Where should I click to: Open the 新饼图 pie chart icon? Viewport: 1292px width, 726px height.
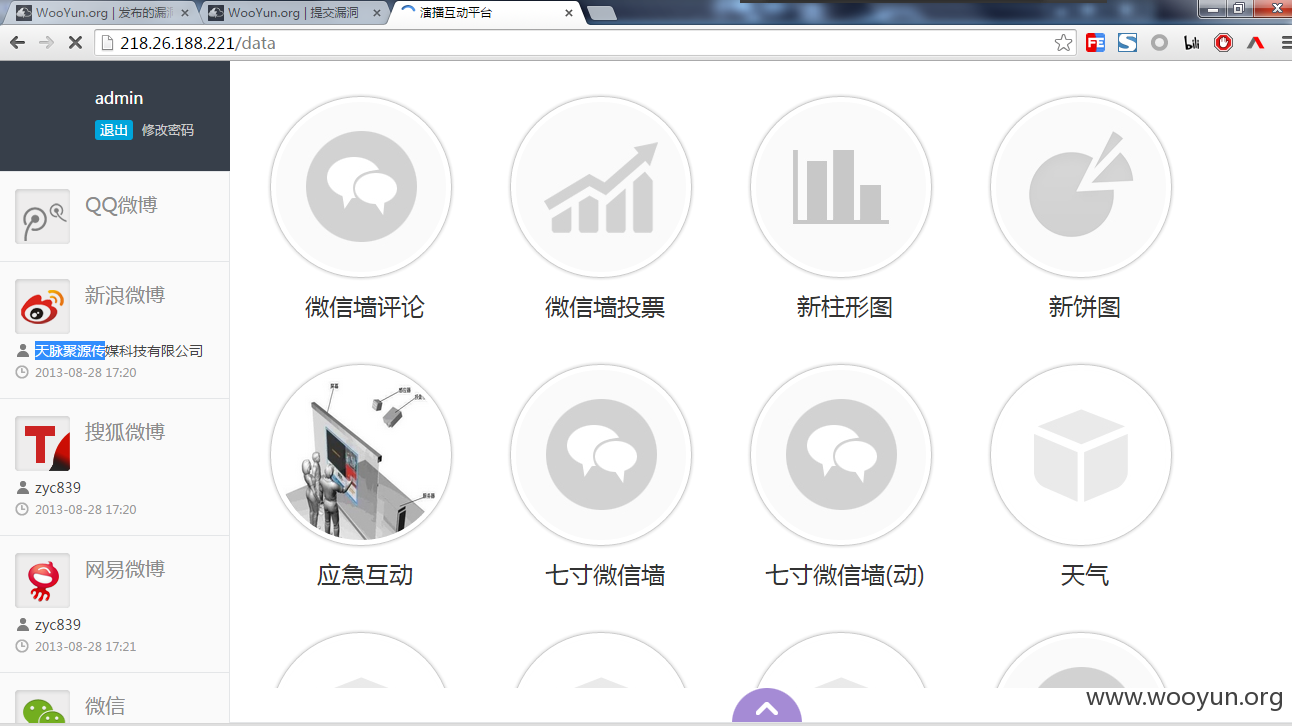[x=1081, y=187]
